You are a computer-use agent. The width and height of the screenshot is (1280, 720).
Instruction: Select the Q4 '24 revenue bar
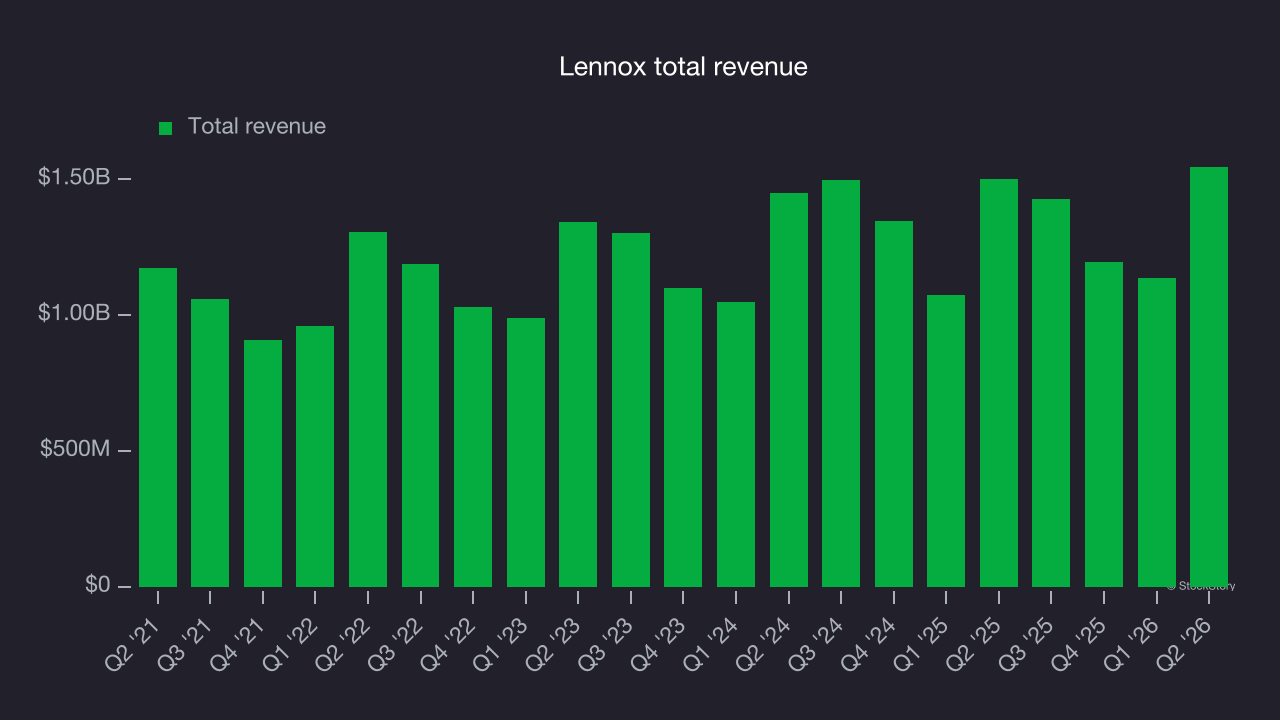[894, 404]
